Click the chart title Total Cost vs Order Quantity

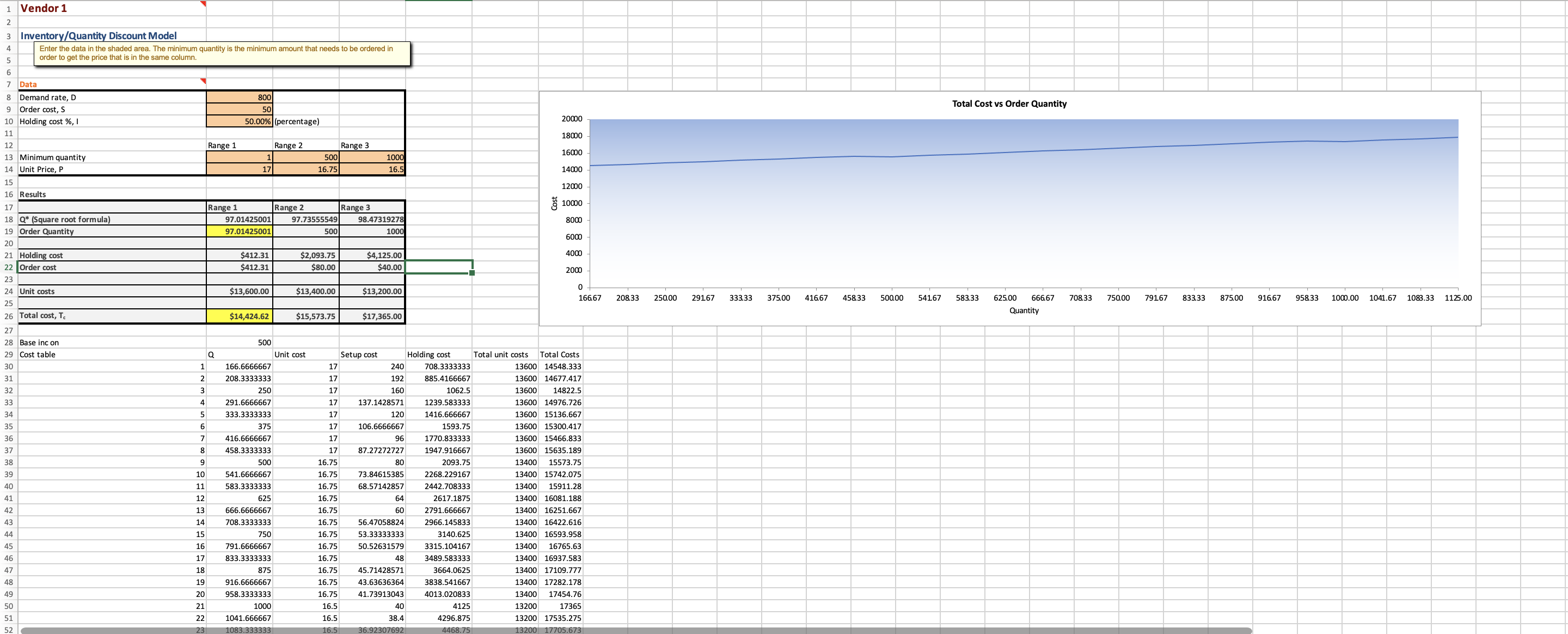tap(1009, 103)
